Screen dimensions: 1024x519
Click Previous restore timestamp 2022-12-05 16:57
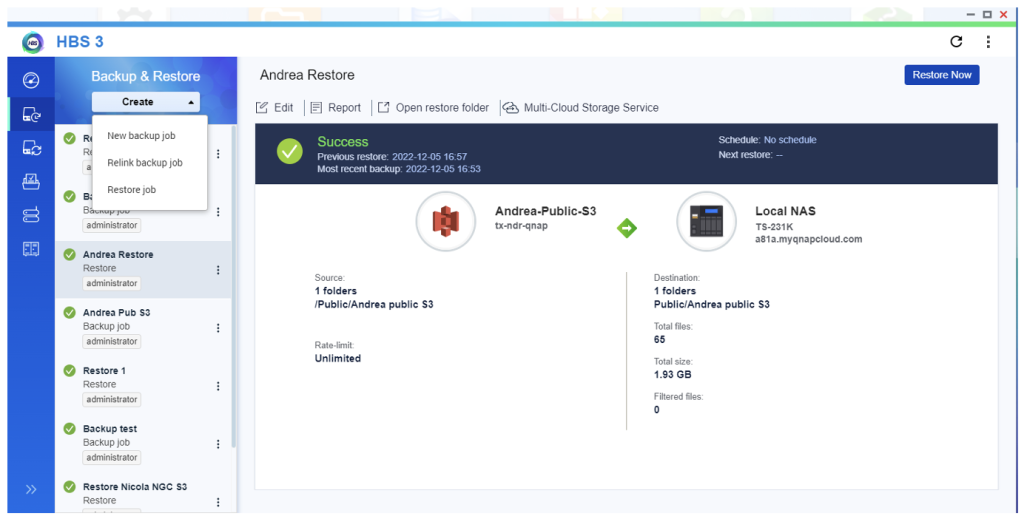[429, 157]
